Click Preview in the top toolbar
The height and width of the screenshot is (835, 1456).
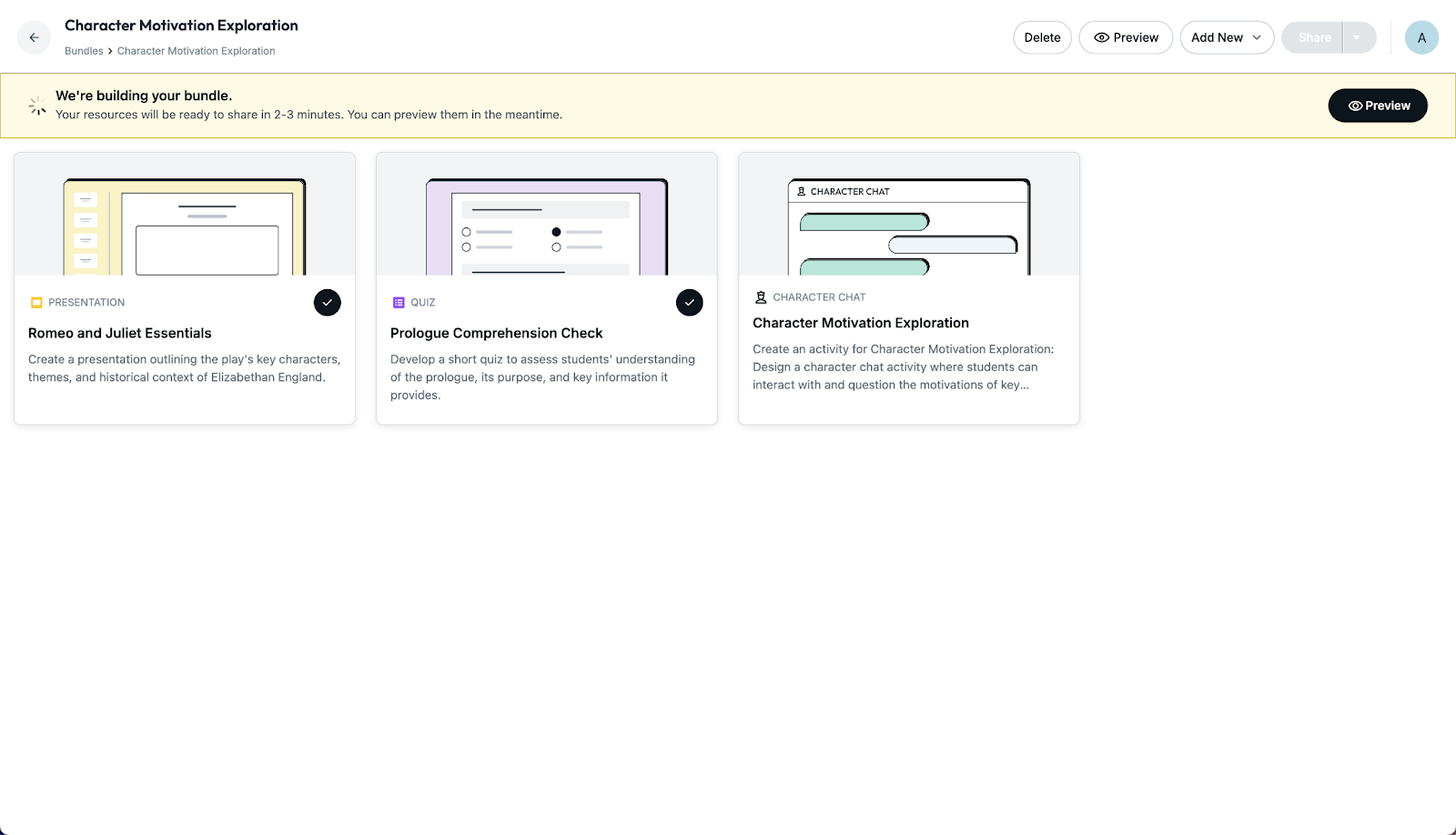point(1126,37)
